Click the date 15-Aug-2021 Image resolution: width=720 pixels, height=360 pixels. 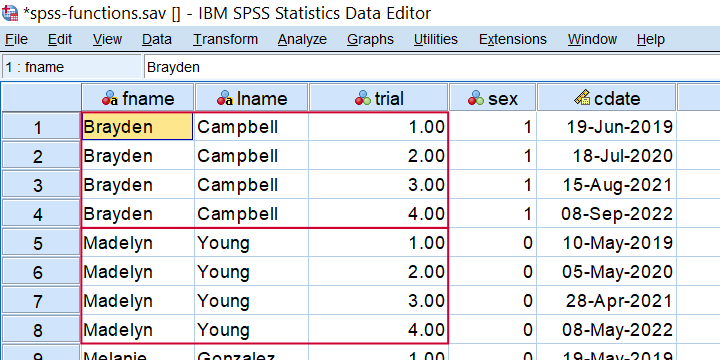click(x=606, y=185)
